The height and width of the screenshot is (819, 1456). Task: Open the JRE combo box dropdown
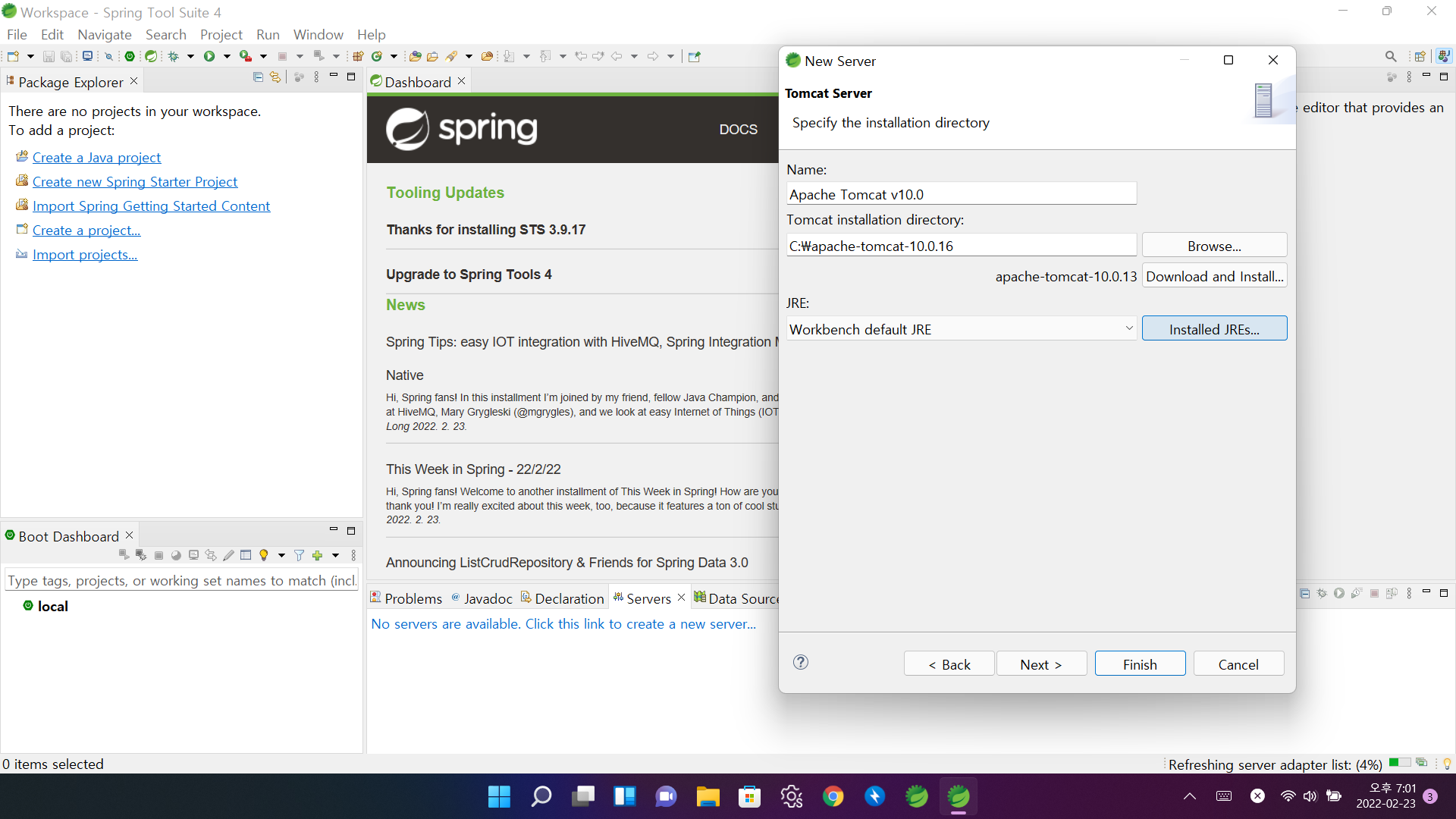click(x=1128, y=329)
